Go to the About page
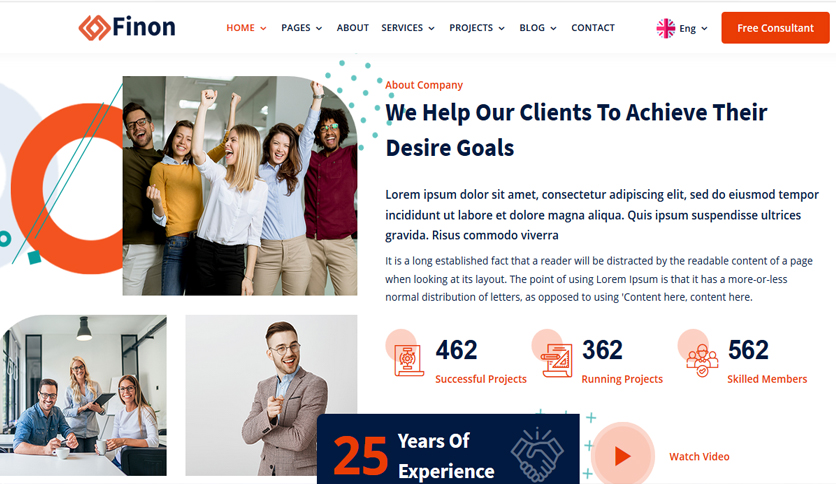Viewport: 836px width, 484px height. (x=352, y=28)
